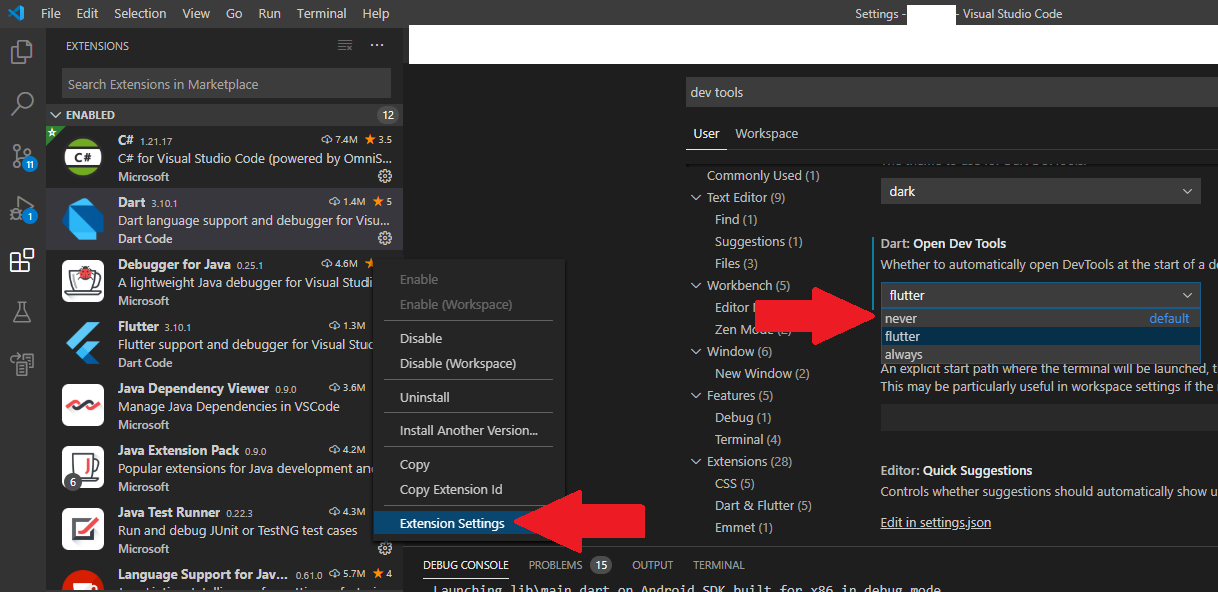Image resolution: width=1218 pixels, height=592 pixels.
Task: Open the Edit in settings.json link
Action: pos(936,522)
